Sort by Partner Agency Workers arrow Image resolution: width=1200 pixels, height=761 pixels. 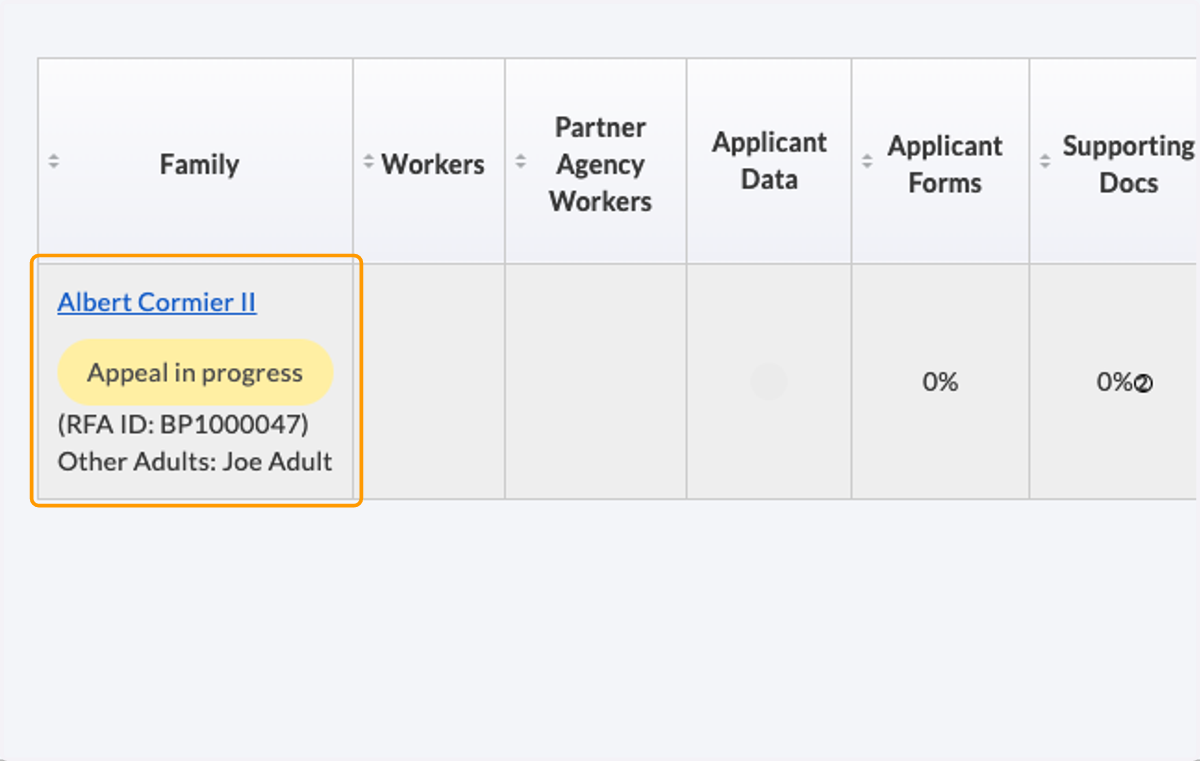520,161
